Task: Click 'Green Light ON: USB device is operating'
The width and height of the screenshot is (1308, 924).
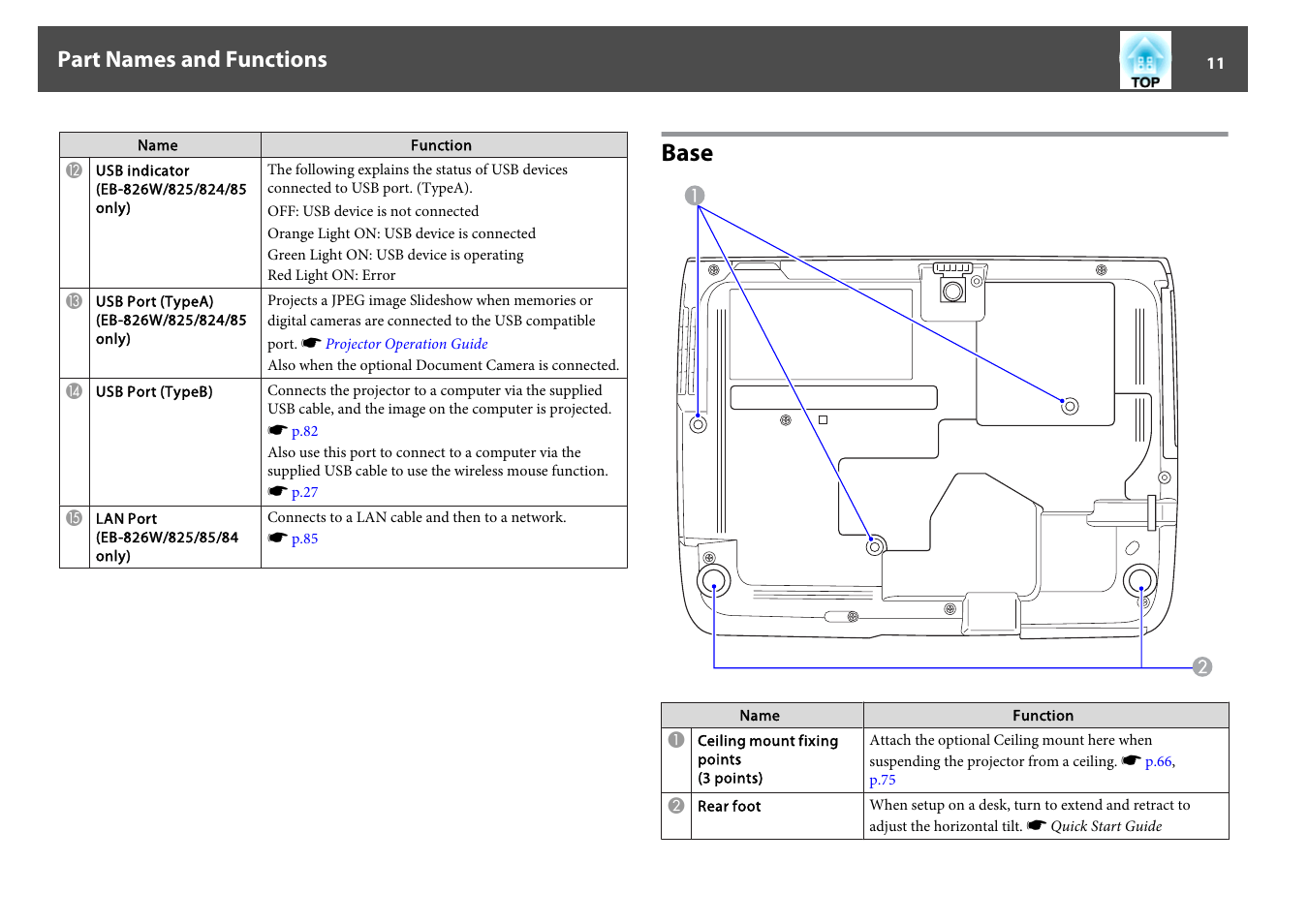Action: point(395,255)
